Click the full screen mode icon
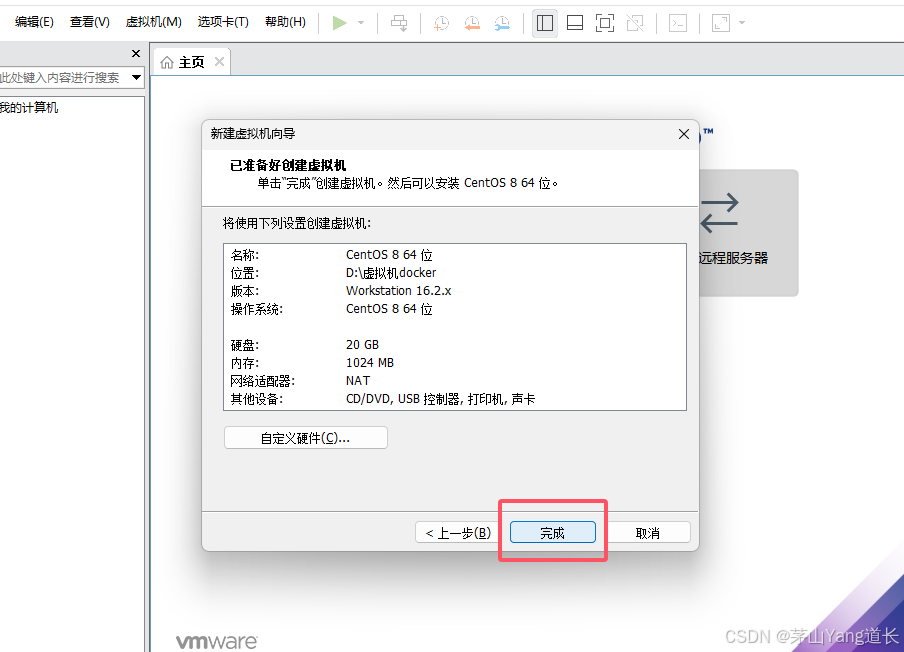The image size is (904, 652). [605, 23]
